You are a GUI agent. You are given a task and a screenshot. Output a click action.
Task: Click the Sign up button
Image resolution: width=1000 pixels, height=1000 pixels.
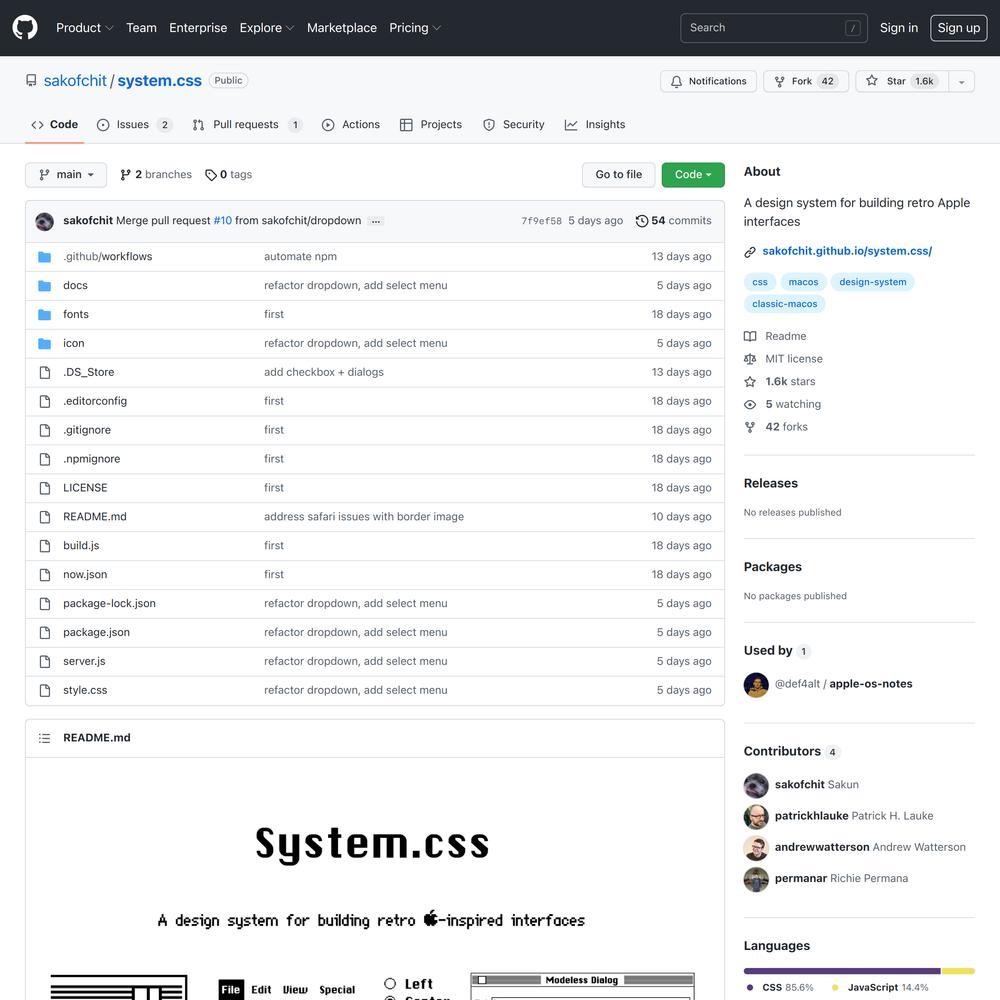click(959, 28)
